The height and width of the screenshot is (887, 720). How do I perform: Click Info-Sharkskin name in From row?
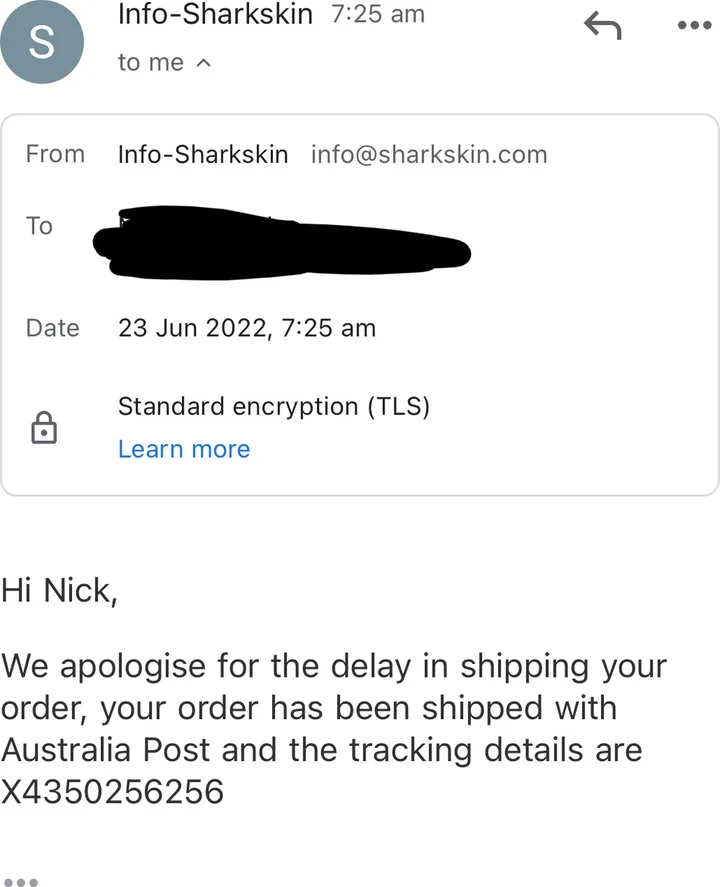pos(203,154)
